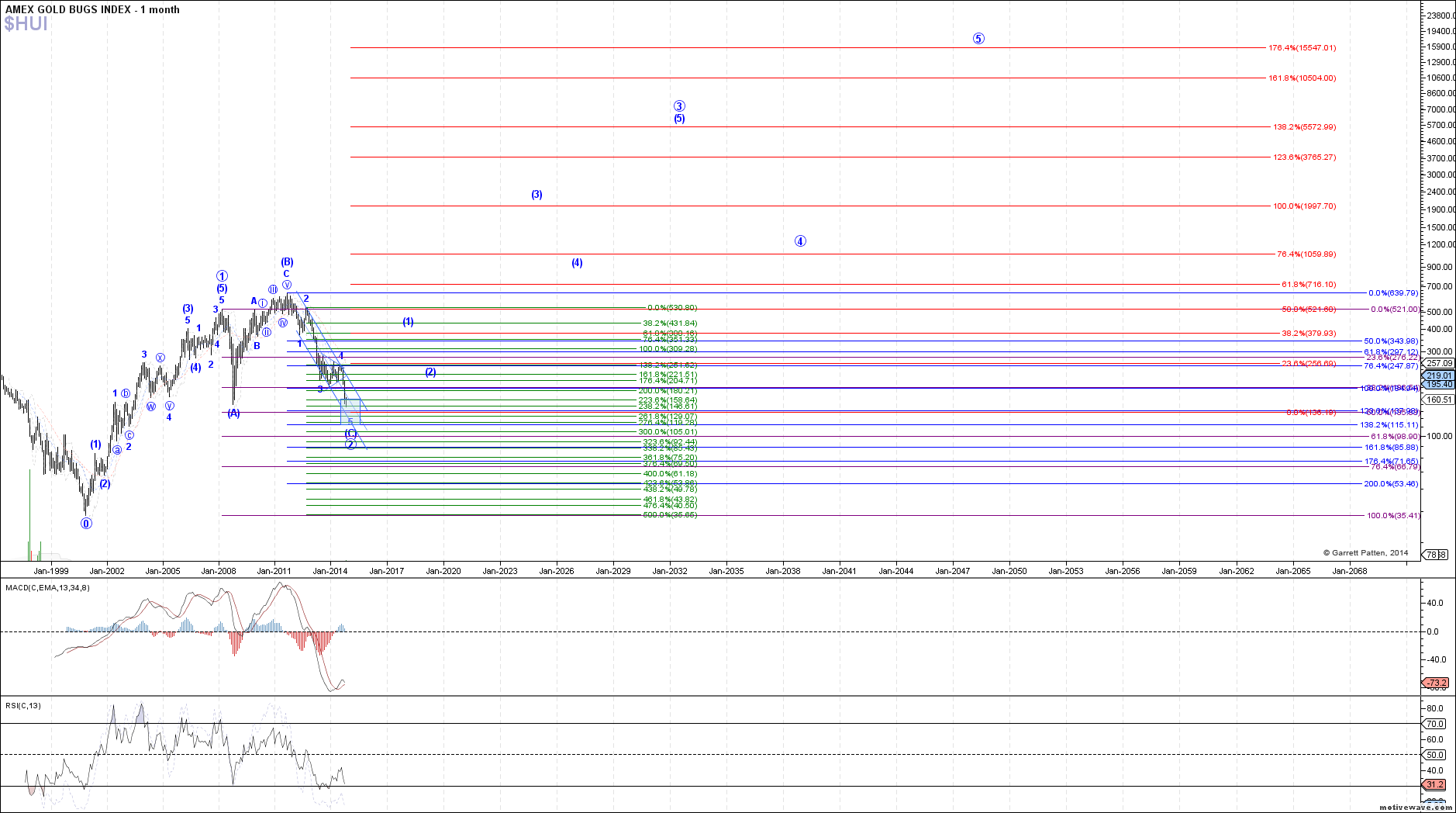
Task: Select the 176.4%(15547.01) Fibonacci level label
Action: (x=1302, y=48)
